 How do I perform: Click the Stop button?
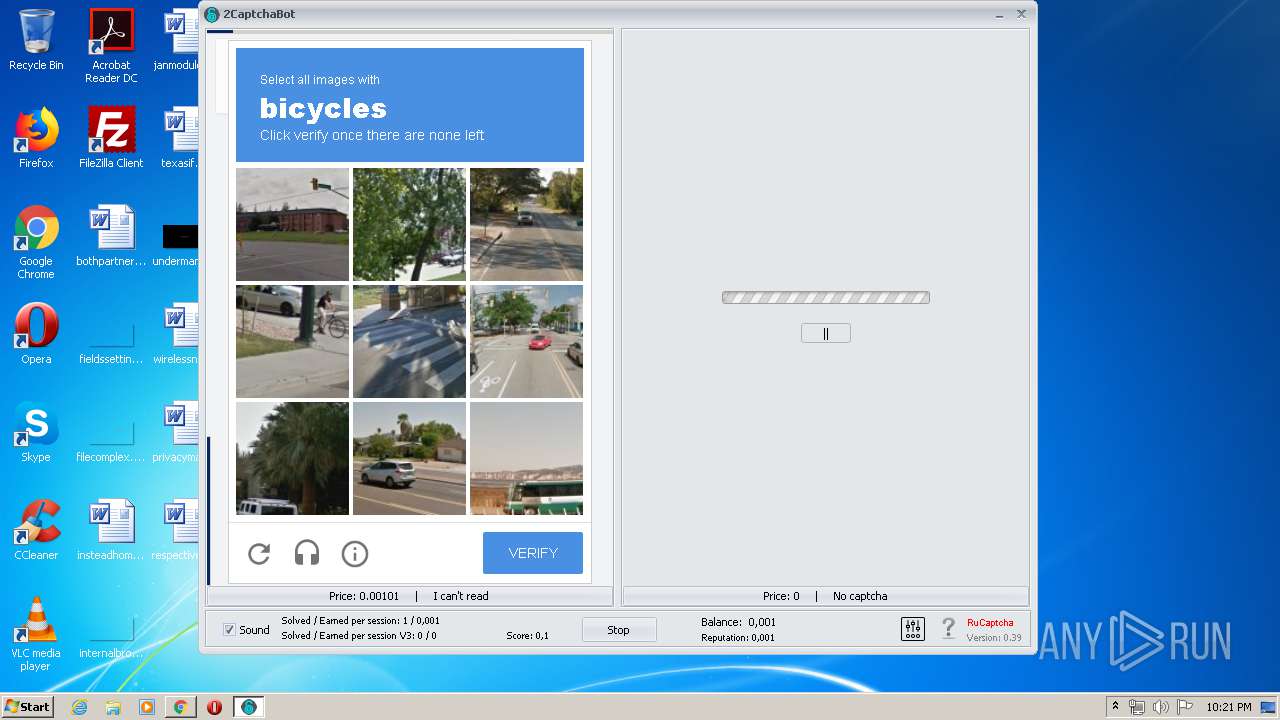click(x=619, y=630)
